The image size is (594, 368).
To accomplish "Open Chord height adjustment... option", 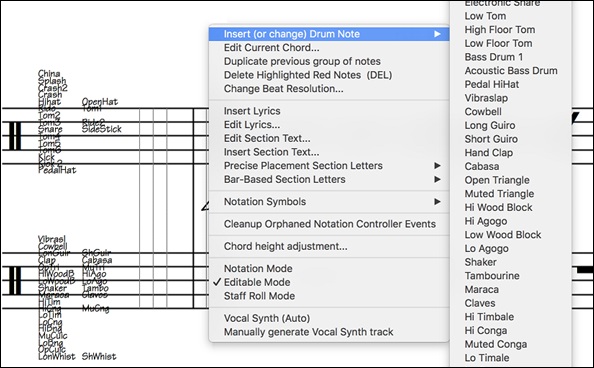I will click(x=329, y=246).
